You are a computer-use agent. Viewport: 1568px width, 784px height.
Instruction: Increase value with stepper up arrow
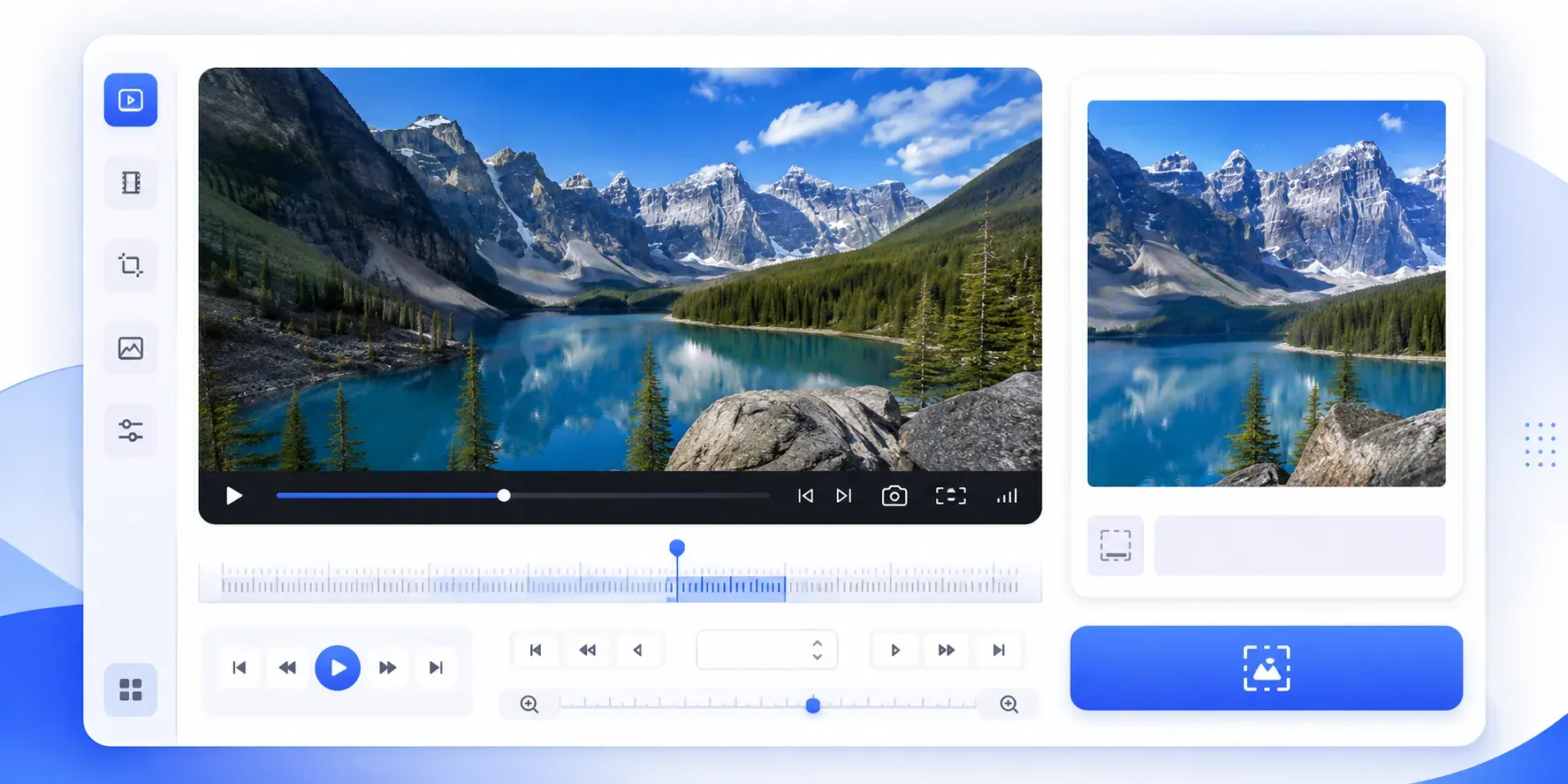(818, 643)
